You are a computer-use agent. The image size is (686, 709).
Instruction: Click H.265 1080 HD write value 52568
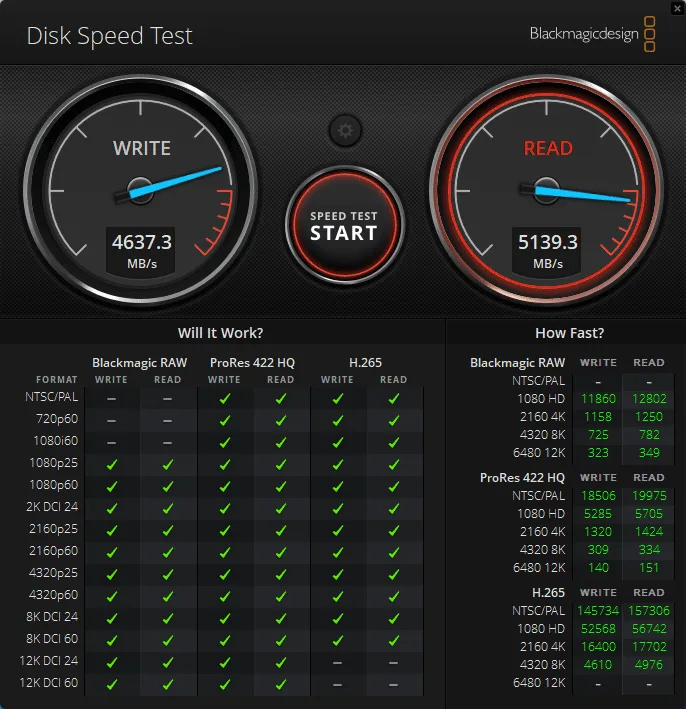598,629
